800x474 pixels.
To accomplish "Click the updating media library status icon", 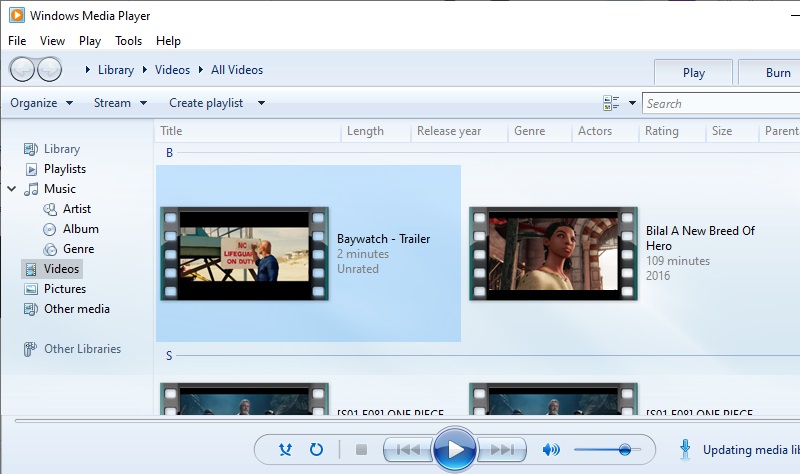I will [x=685, y=450].
